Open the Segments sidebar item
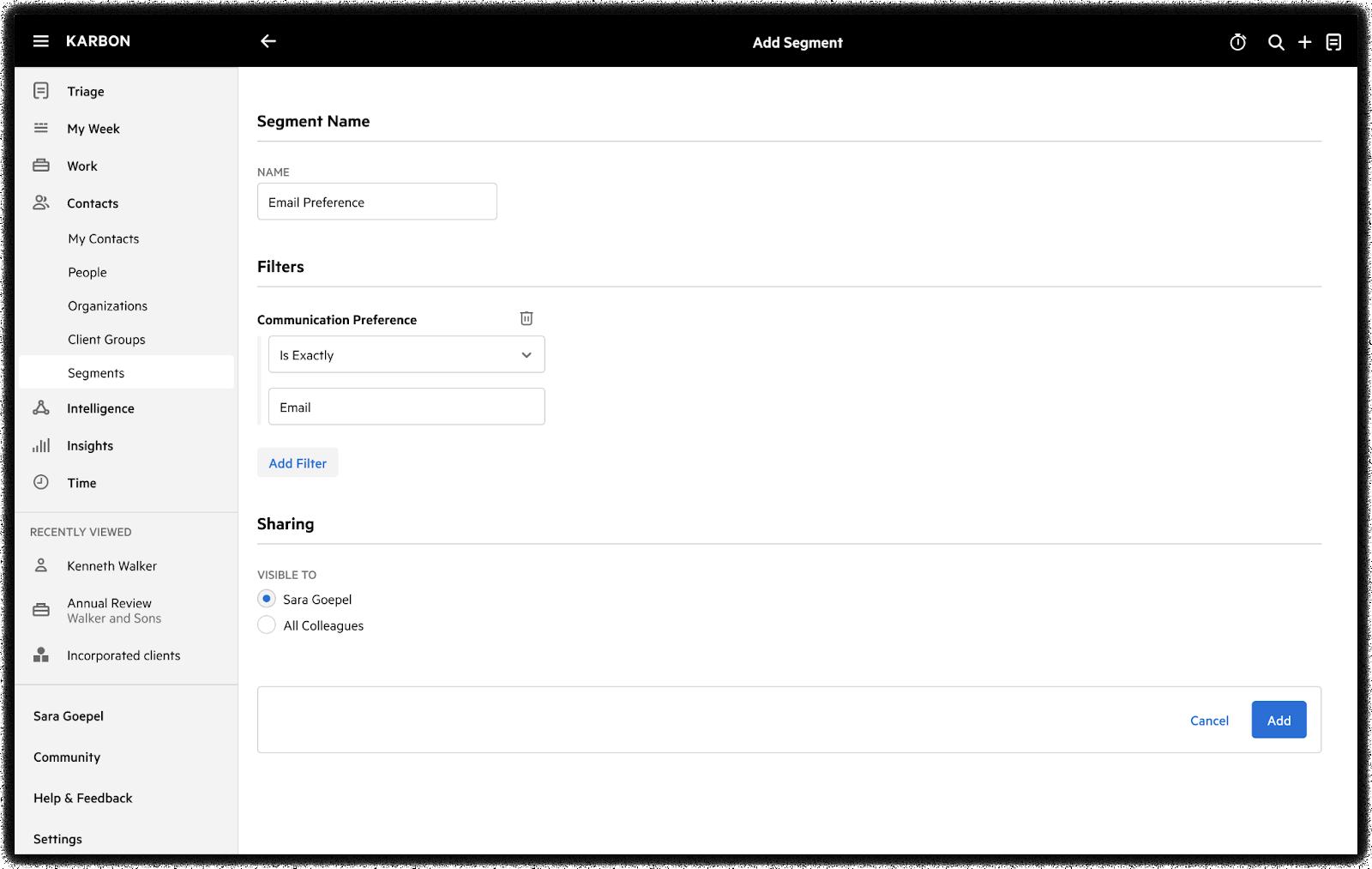The height and width of the screenshot is (869, 1372). (96, 373)
